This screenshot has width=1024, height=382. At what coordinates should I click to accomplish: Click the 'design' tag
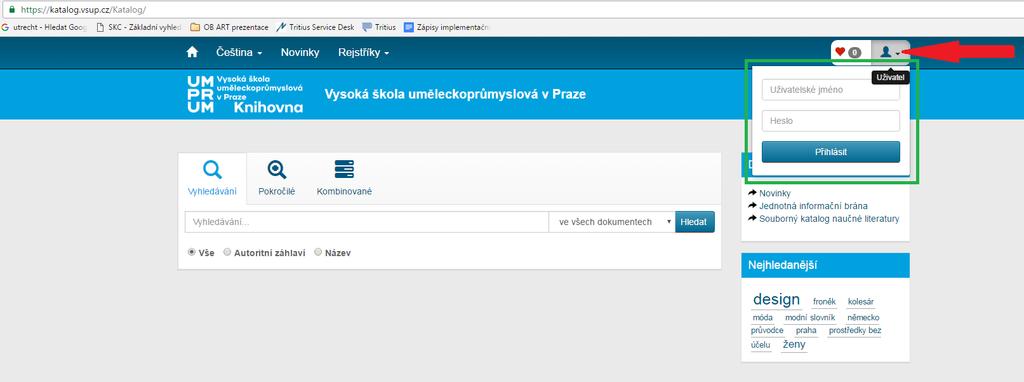tap(776, 300)
